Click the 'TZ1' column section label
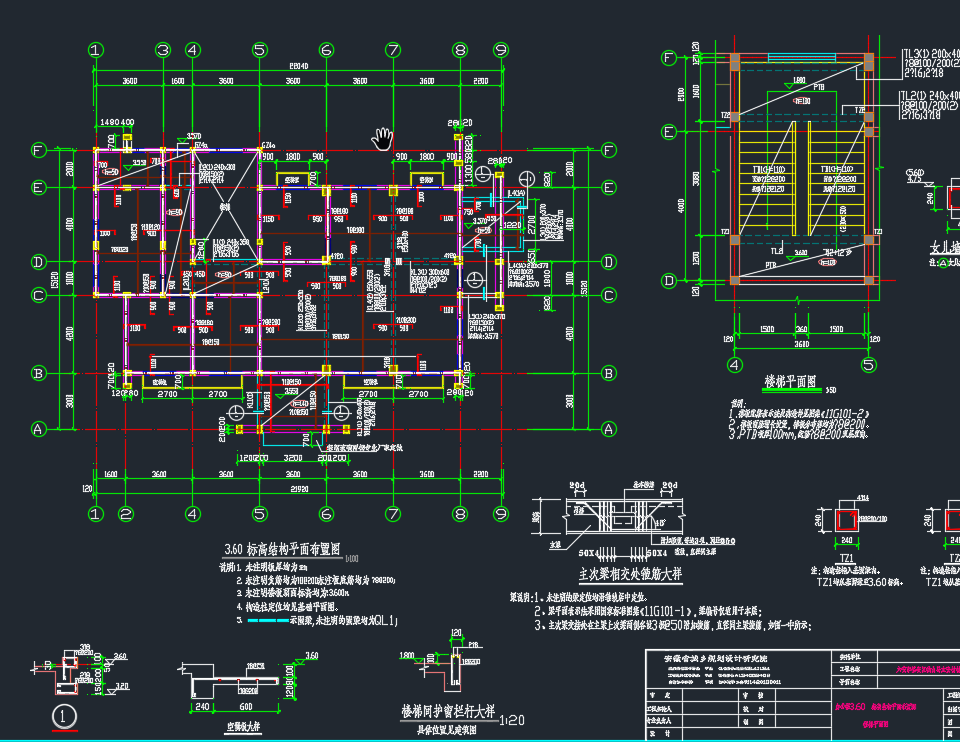This screenshot has width=960, height=742. 847,558
